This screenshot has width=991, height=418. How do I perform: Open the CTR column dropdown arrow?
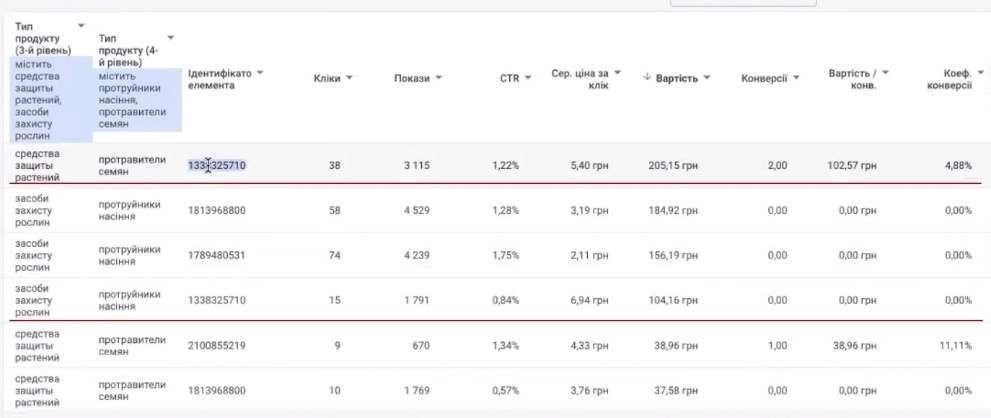click(x=529, y=78)
